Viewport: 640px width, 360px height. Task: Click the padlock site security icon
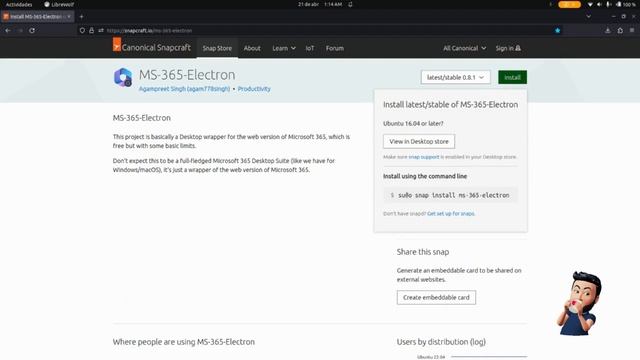pyautogui.click(x=91, y=31)
